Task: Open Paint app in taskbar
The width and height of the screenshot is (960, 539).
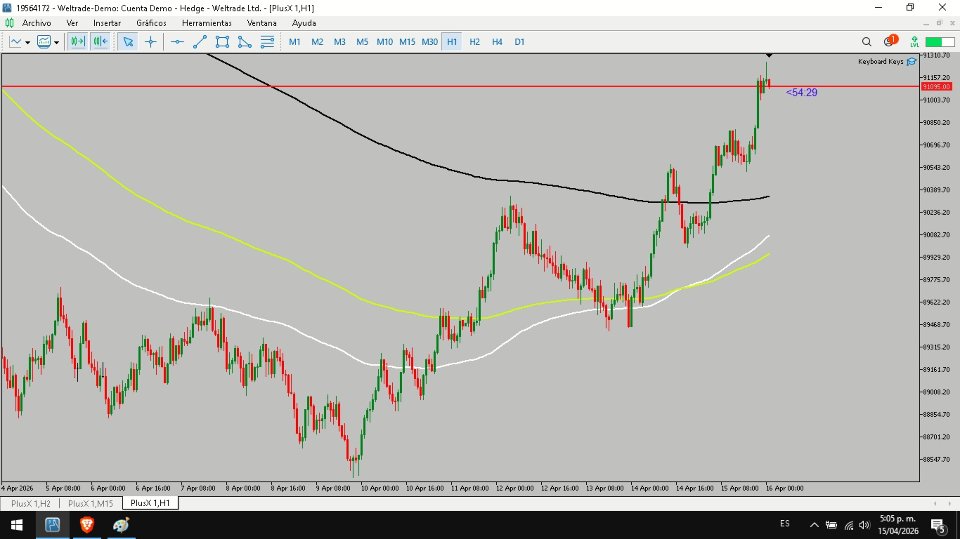Action: click(x=121, y=525)
